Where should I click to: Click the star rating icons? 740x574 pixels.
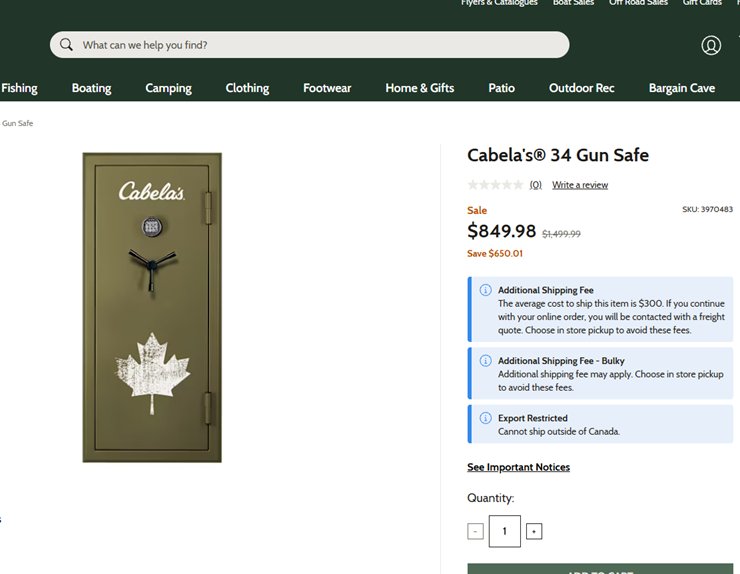[x=495, y=185]
